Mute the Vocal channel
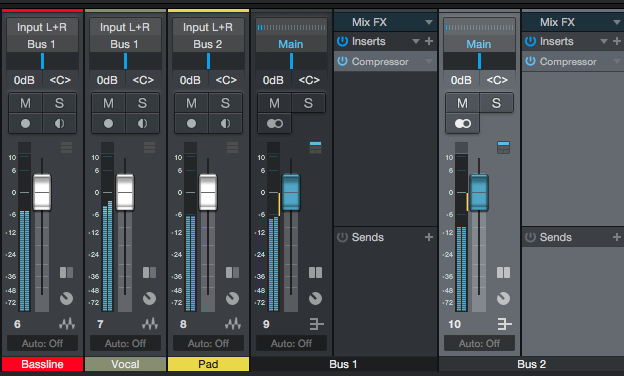 point(108,103)
